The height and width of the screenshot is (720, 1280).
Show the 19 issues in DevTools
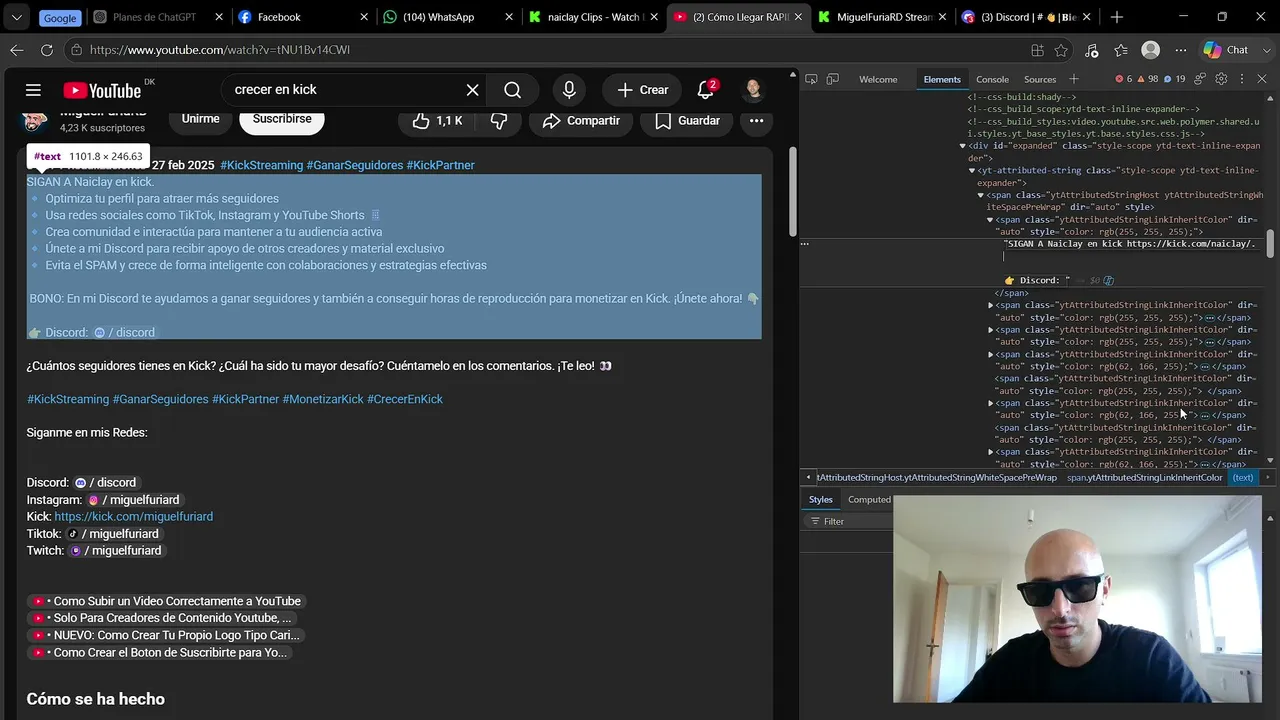[1175, 79]
